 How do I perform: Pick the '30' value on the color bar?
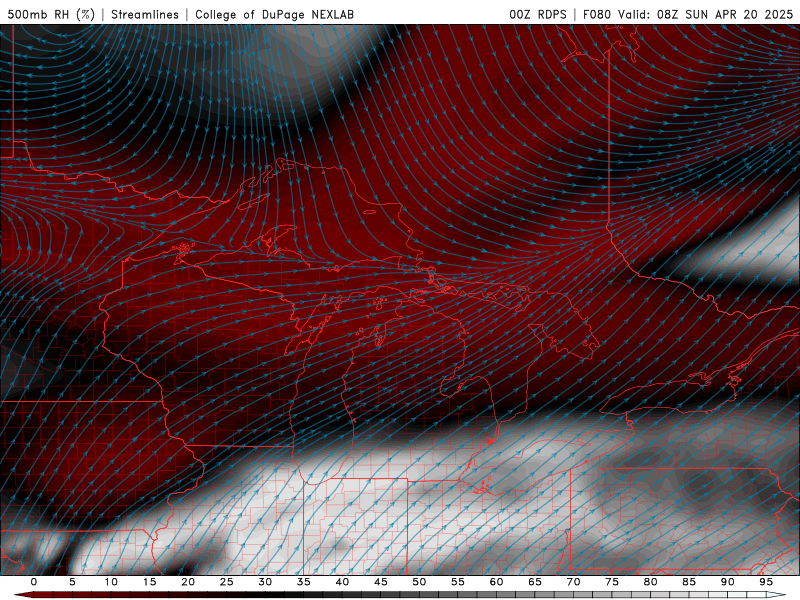(265, 582)
